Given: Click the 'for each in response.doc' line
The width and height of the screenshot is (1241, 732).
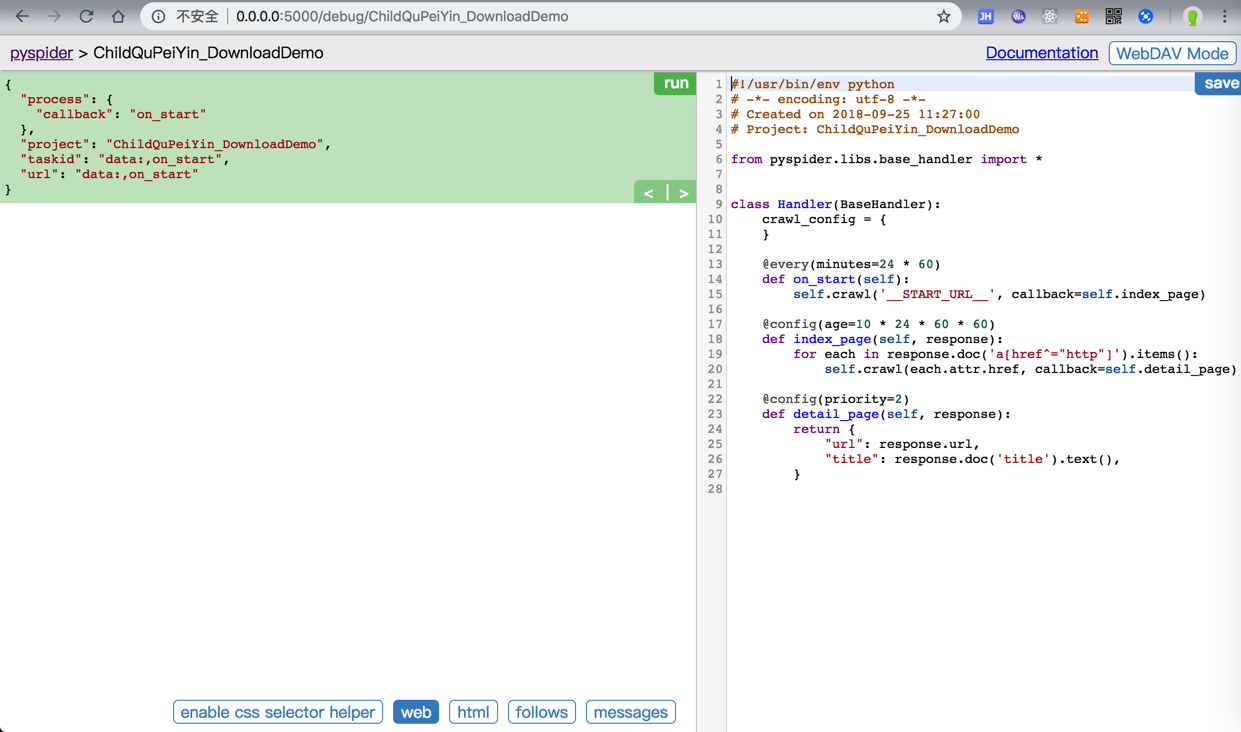Looking at the screenshot, I should (995, 354).
